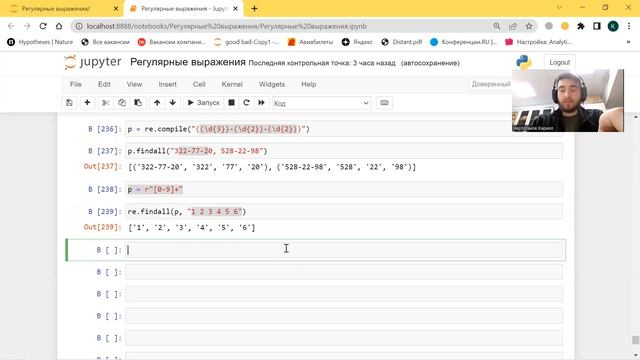Copy selected cells icon
Image resolution: width=640 pixels, height=360 pixels.
[122, 103]
